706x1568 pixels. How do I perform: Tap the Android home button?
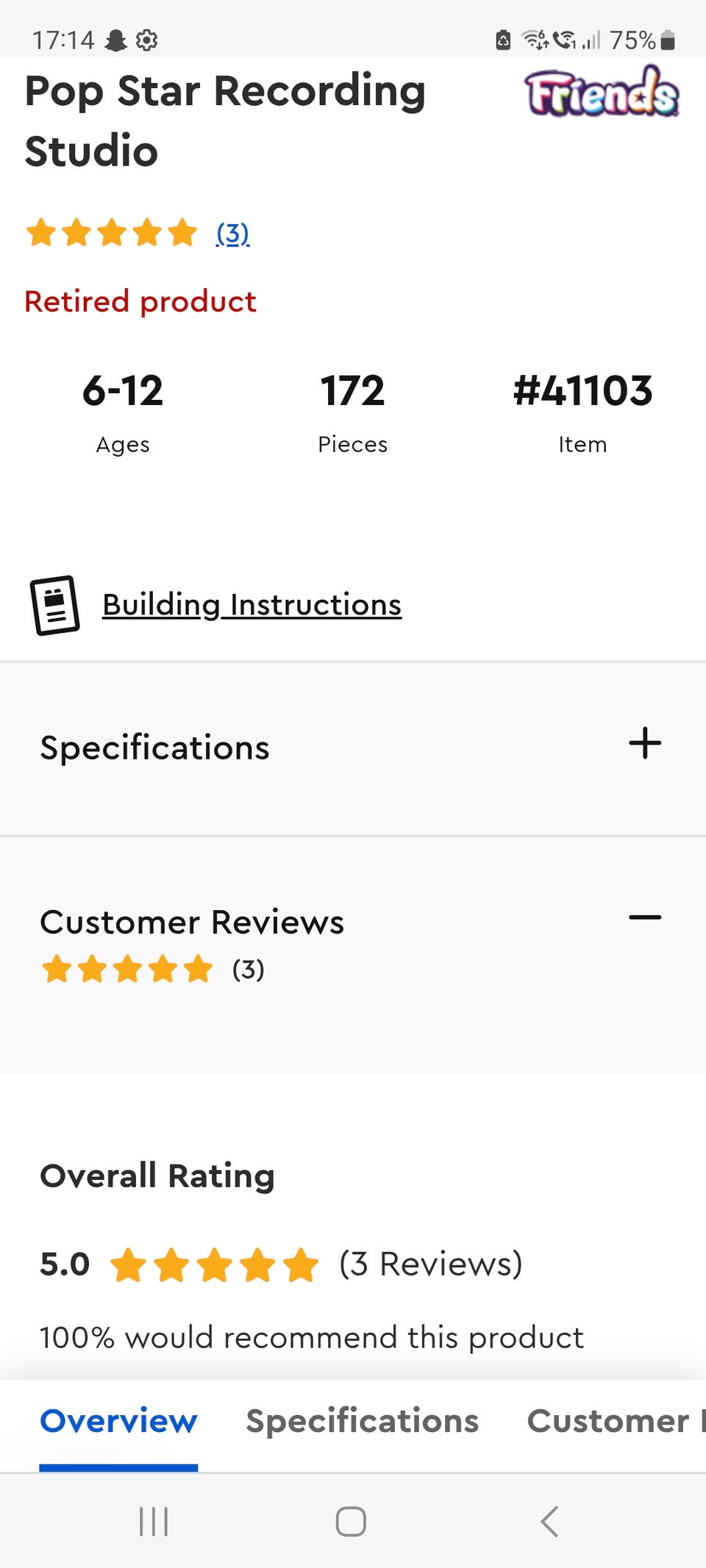[351, 1521]
